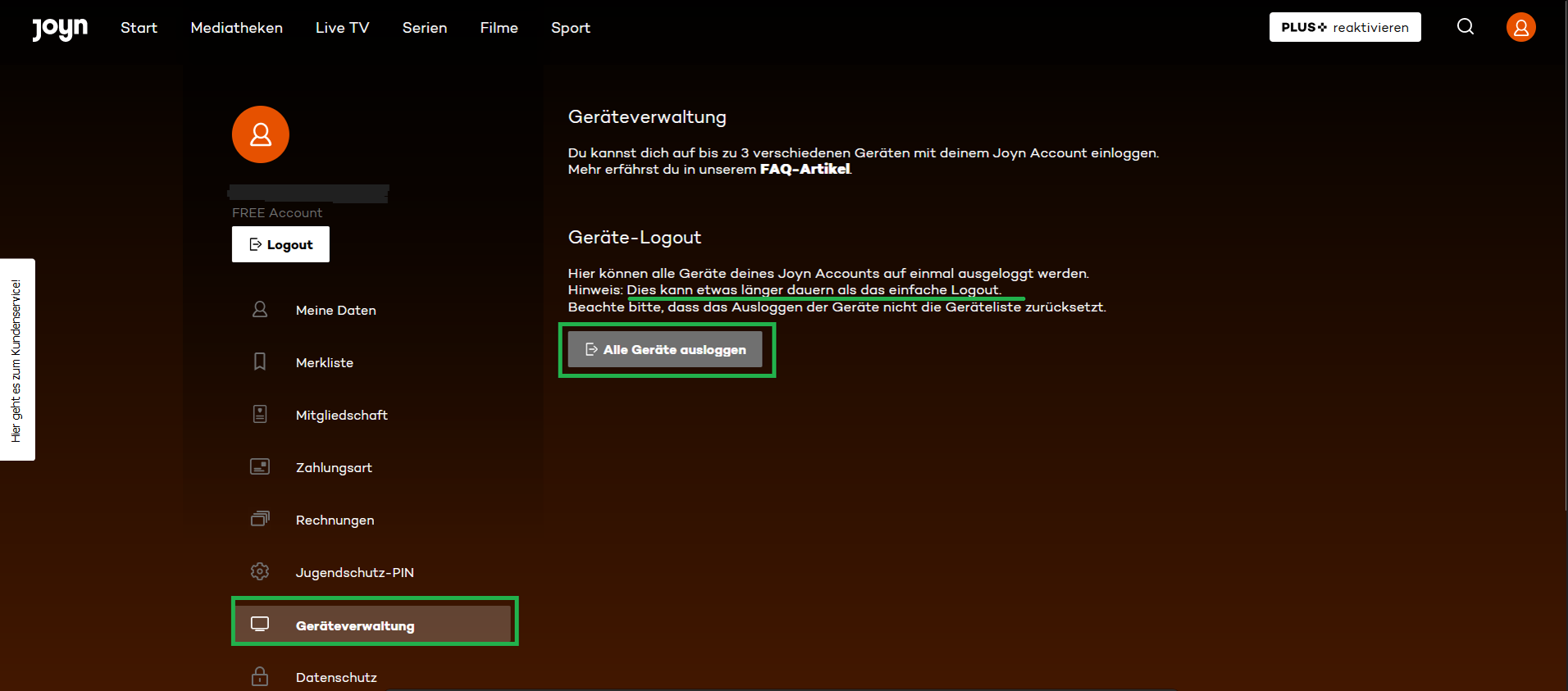Open Live TV section
Screen dimensions: 1568x691
pyautogui.click(x=343, y=28)
